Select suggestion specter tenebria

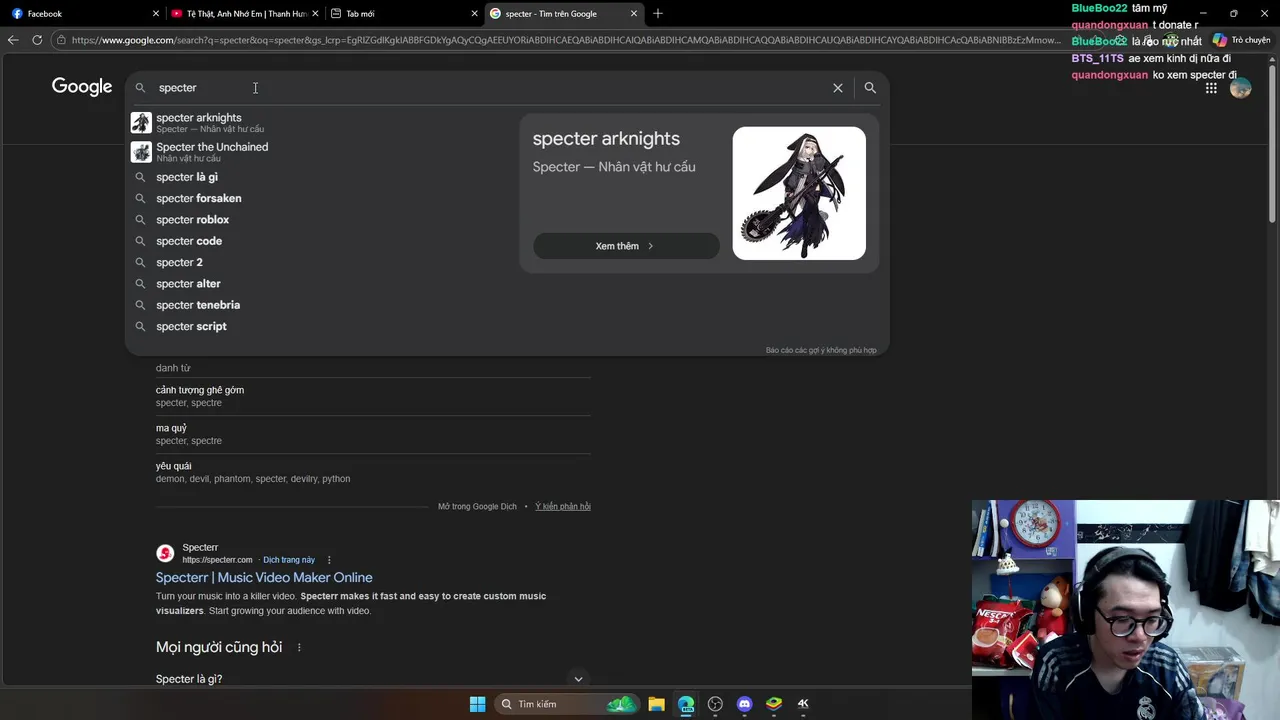point(322,305)
